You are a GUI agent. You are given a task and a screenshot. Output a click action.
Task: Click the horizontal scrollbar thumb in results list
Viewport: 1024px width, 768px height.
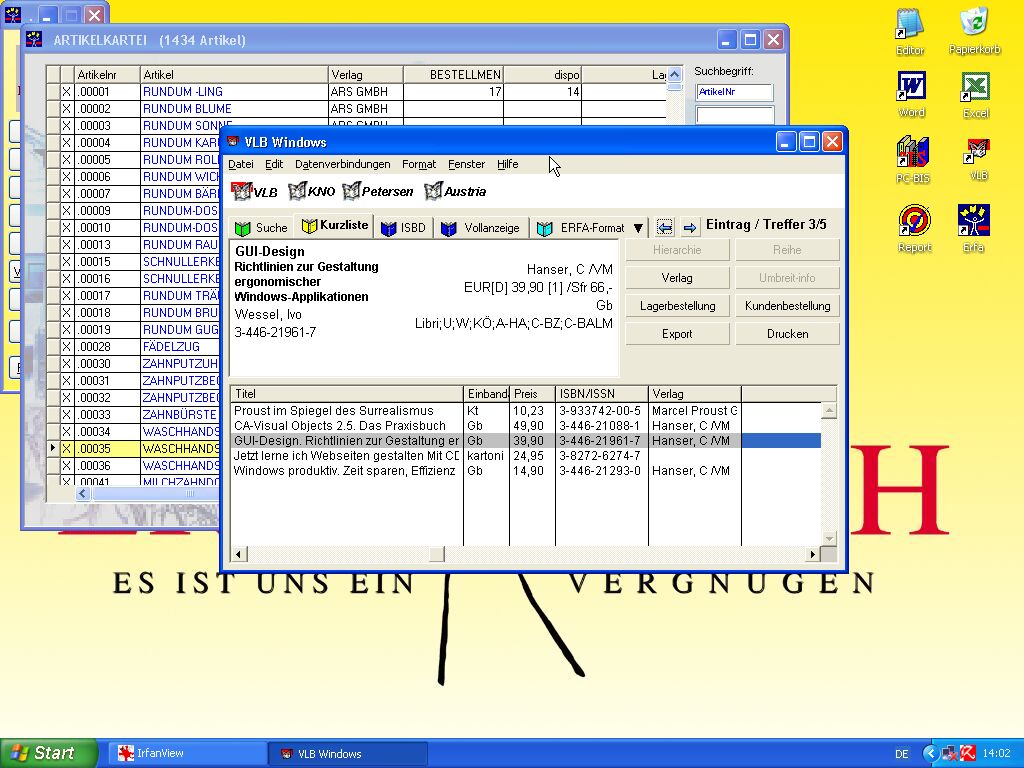pos(437,554)
